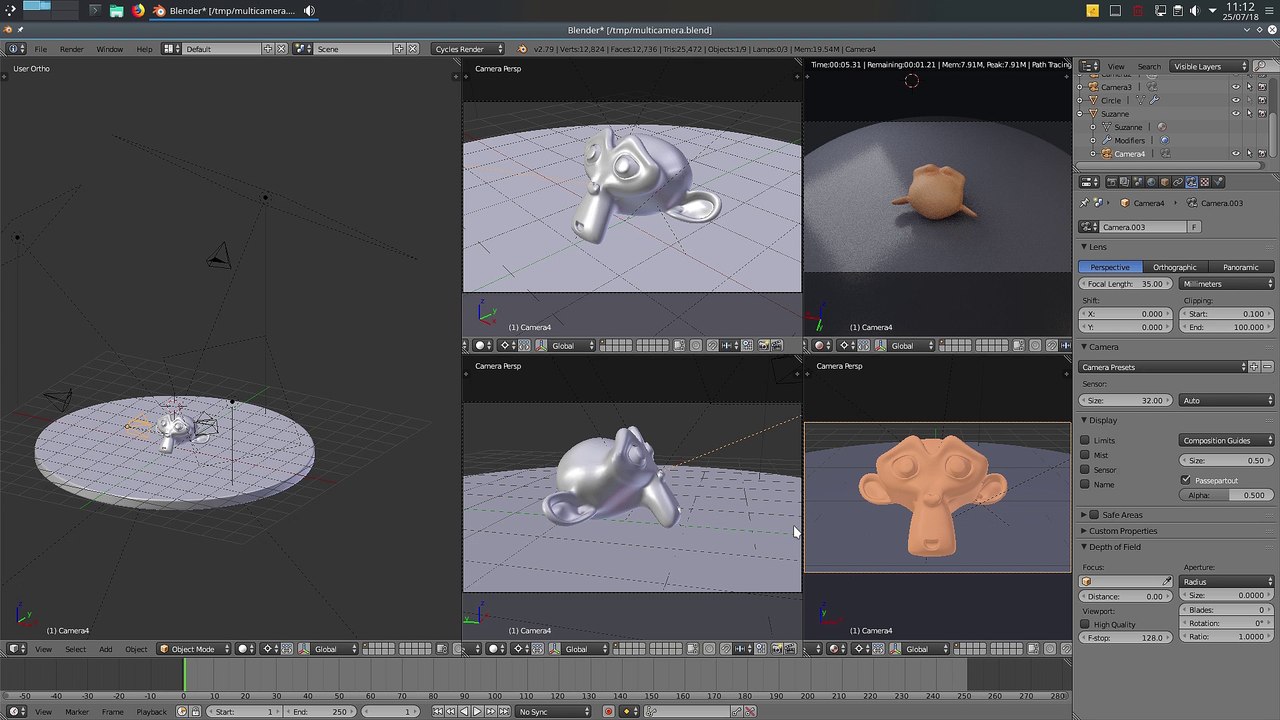Disable the Passepartout checkbox
Image resolution: width=1280 pixels, height=720 pixels.
point(1186,480)
